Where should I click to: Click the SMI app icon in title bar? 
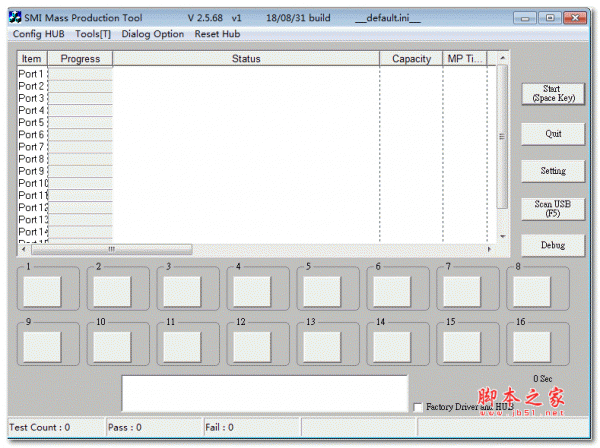(15, 17)
